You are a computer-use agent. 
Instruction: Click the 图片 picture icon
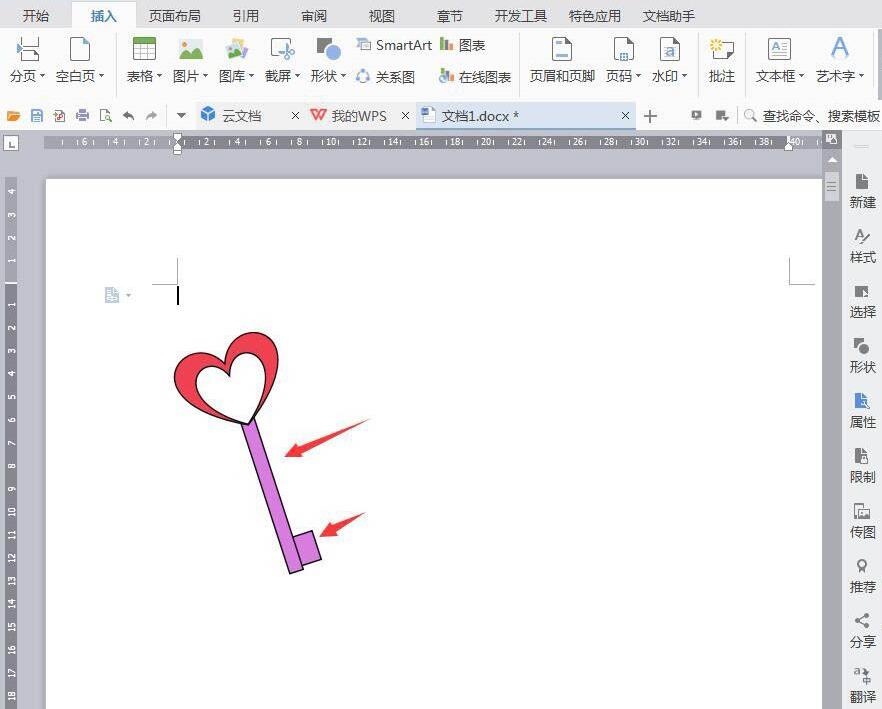(x=191, y=49)
